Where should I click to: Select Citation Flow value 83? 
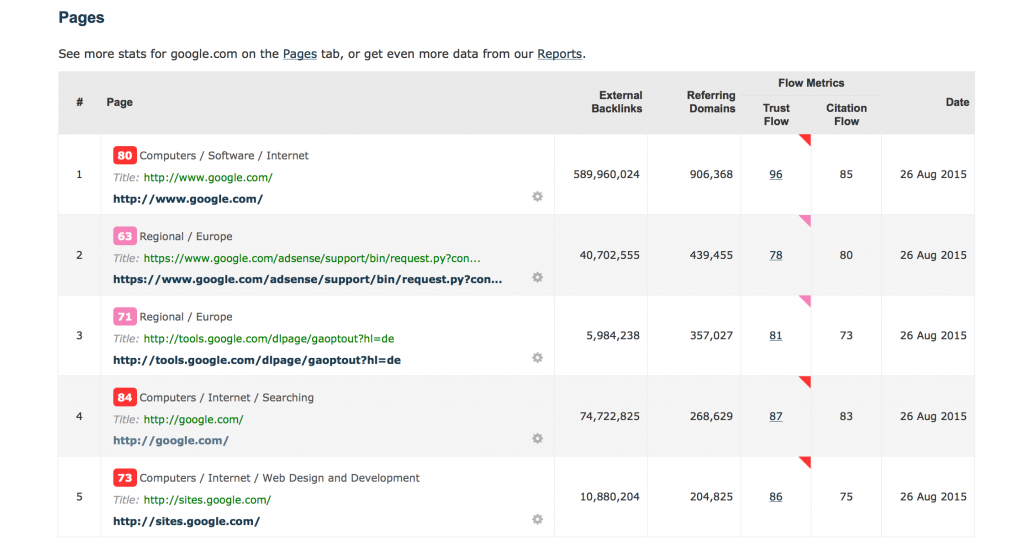point(846,416)
